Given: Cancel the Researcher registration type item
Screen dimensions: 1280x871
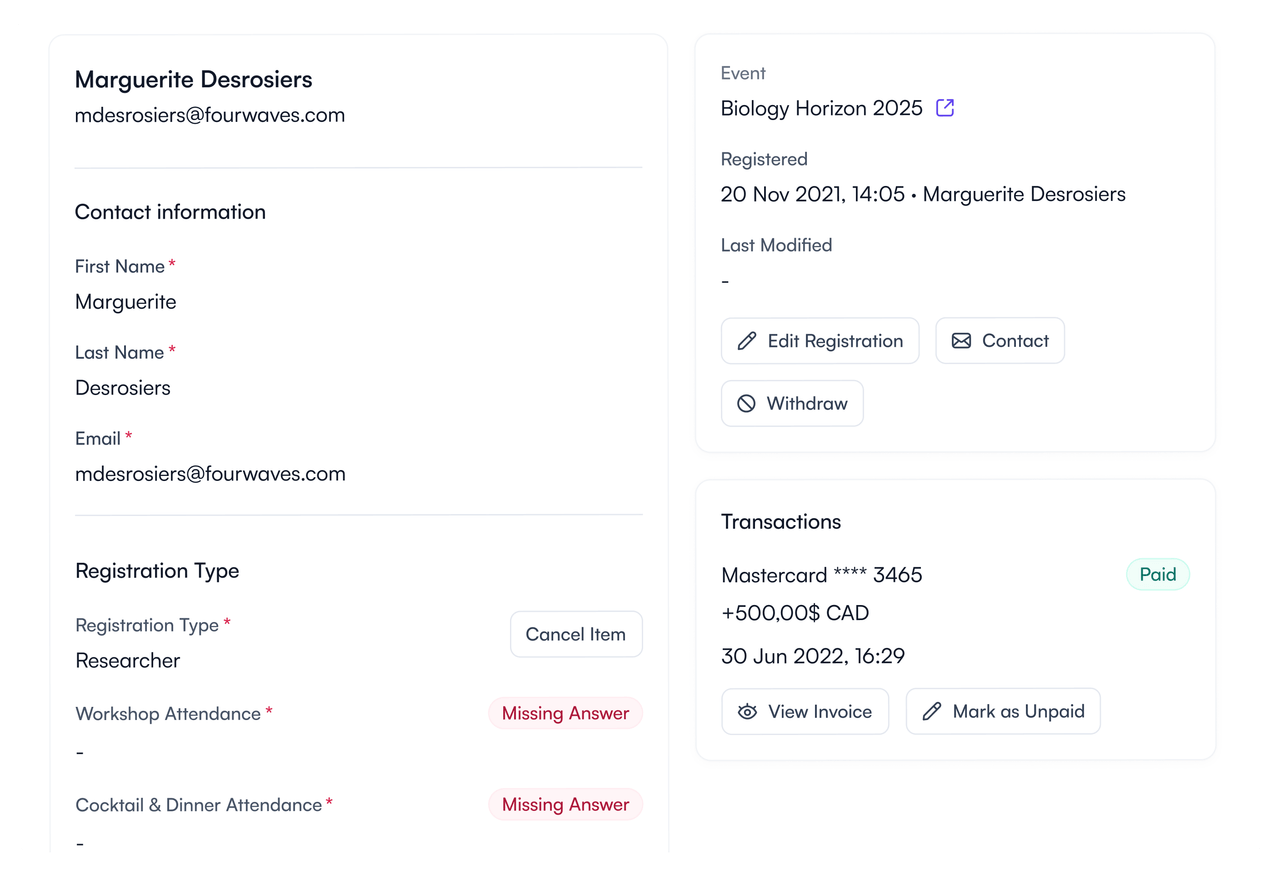Looking at the screenshot, I should (x=576, y=634).
